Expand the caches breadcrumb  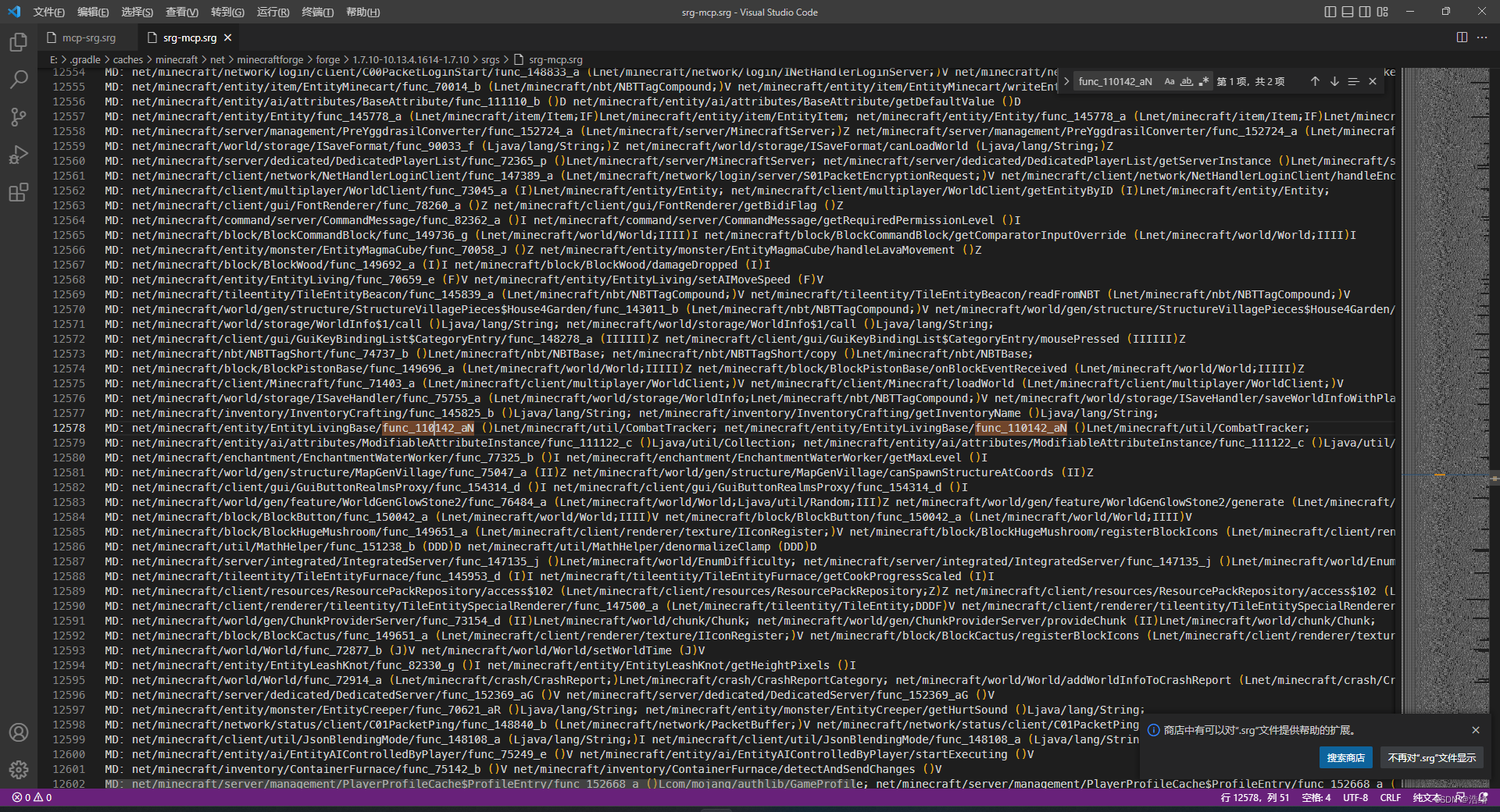click(128, 59)
